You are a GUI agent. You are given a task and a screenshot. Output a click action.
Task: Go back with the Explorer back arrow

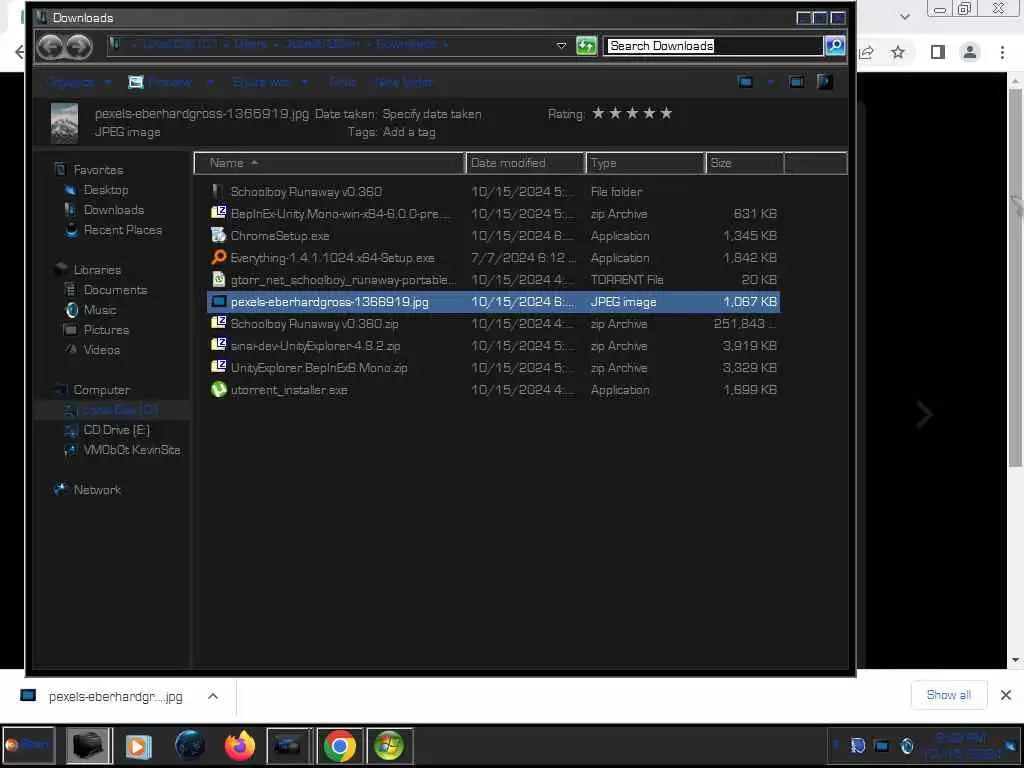point(50,46)
